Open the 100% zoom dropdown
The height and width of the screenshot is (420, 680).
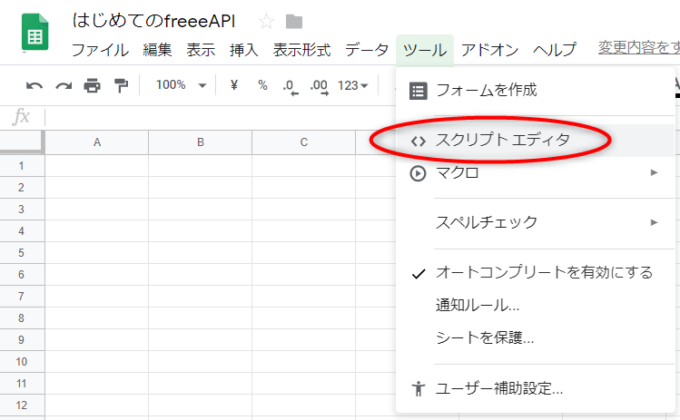pos(181,85)
